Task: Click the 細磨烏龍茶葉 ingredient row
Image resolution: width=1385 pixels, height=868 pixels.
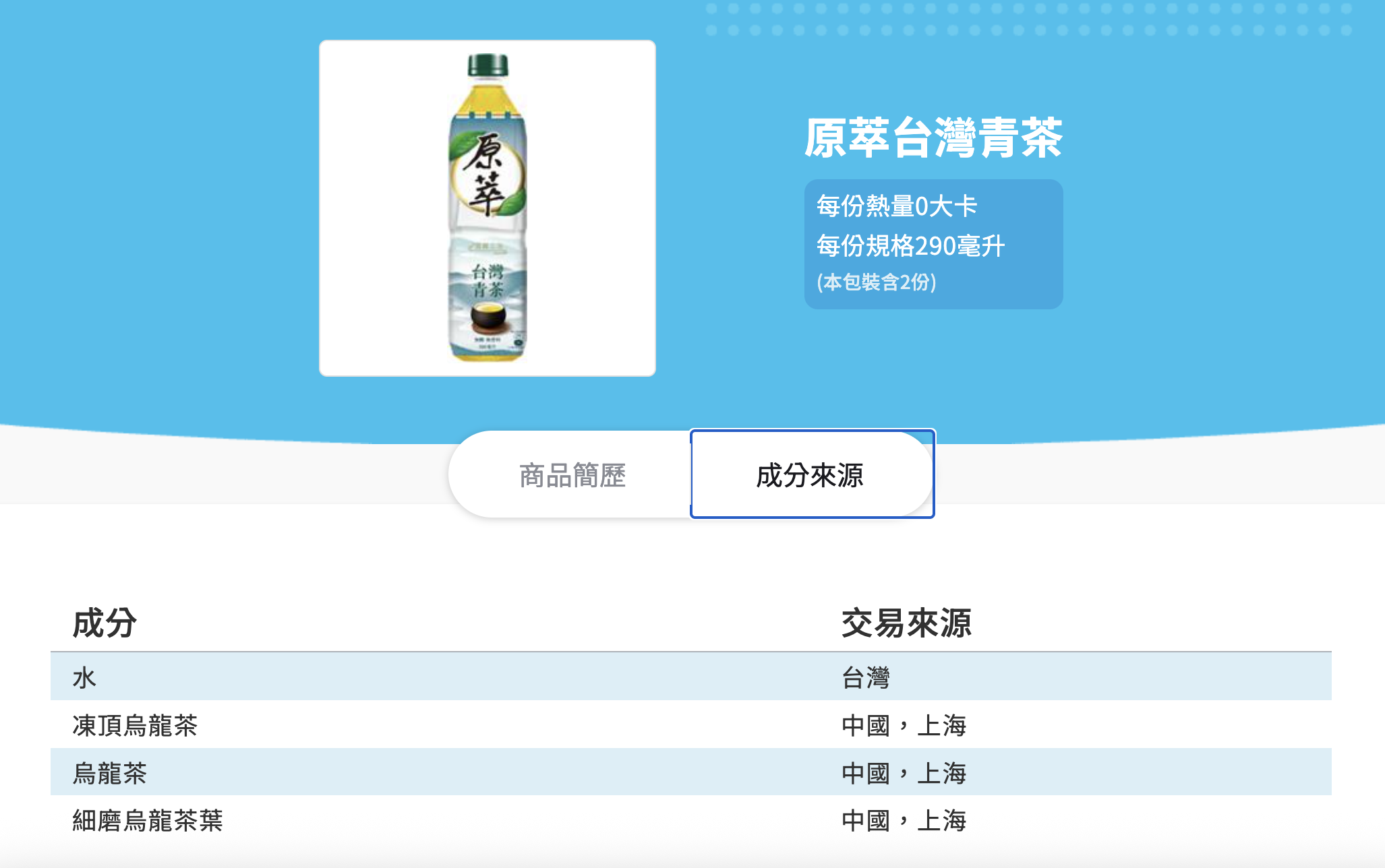Action: pos(691,819)
